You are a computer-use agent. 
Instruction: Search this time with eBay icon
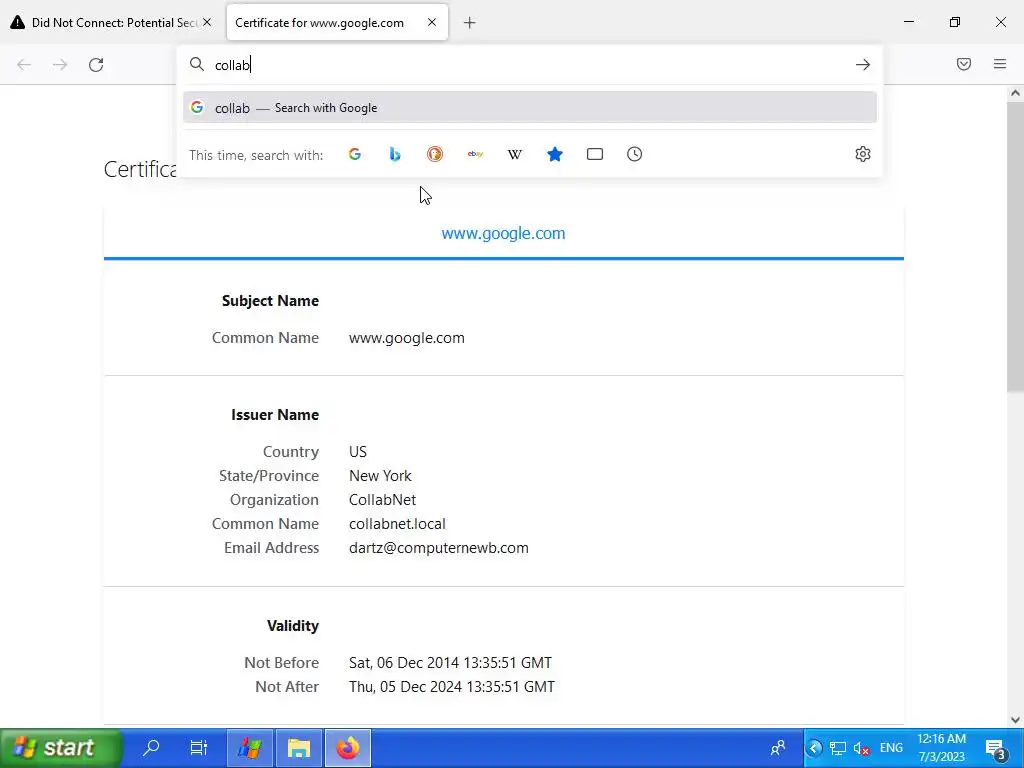(475, 154)
